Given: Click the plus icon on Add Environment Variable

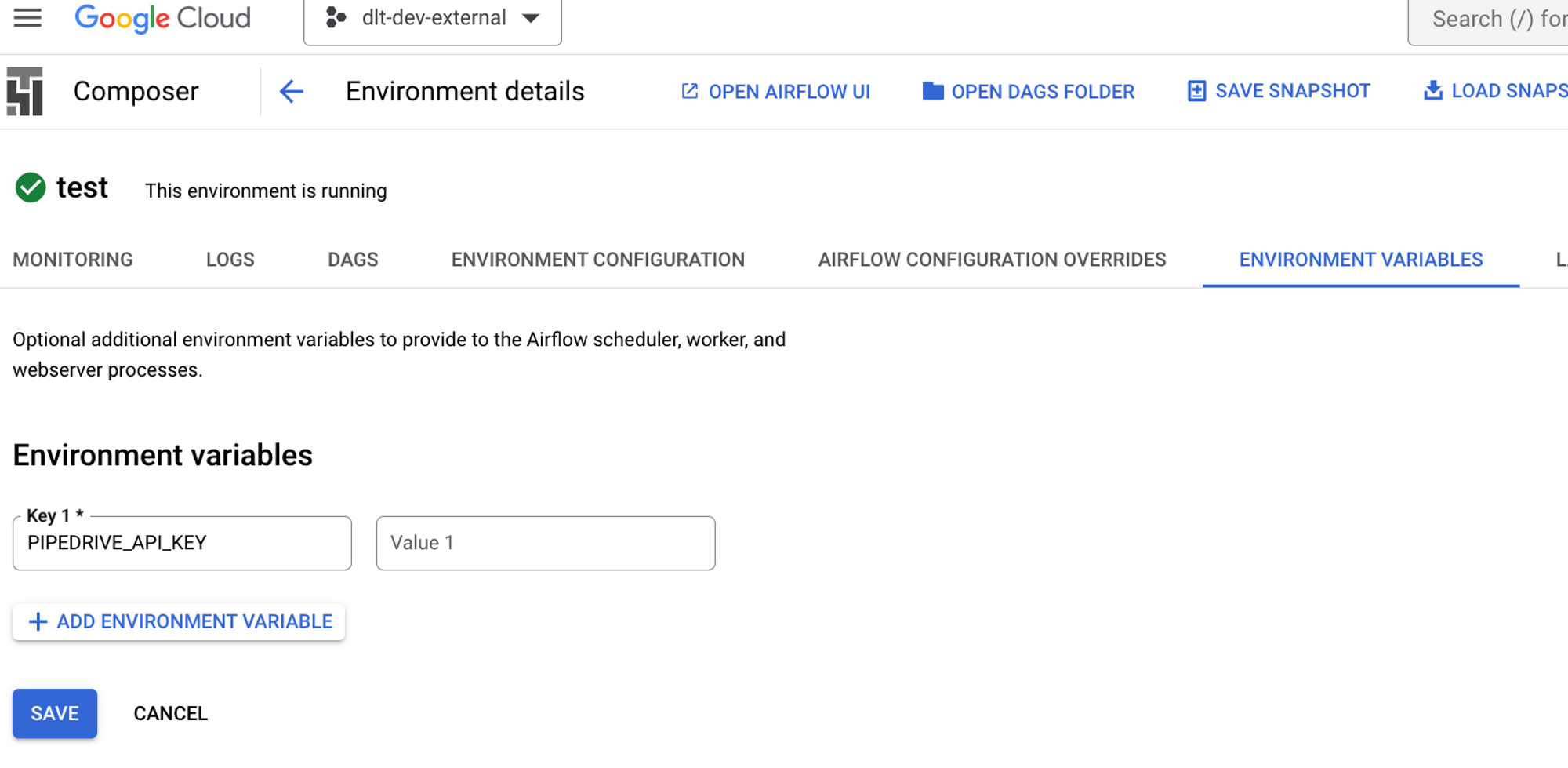Looking at the screenshot, I should [x=36, y=621].
